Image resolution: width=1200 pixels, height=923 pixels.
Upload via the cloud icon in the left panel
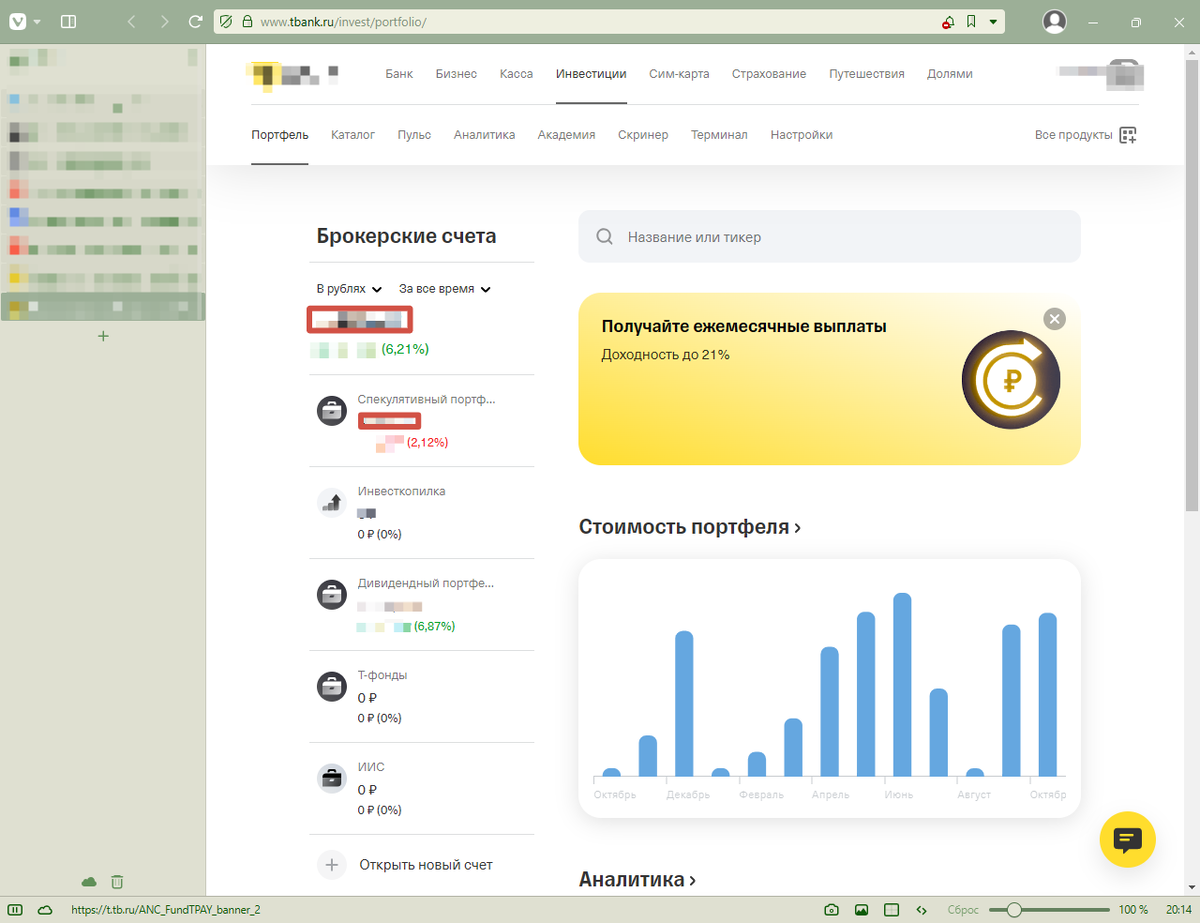88,882
